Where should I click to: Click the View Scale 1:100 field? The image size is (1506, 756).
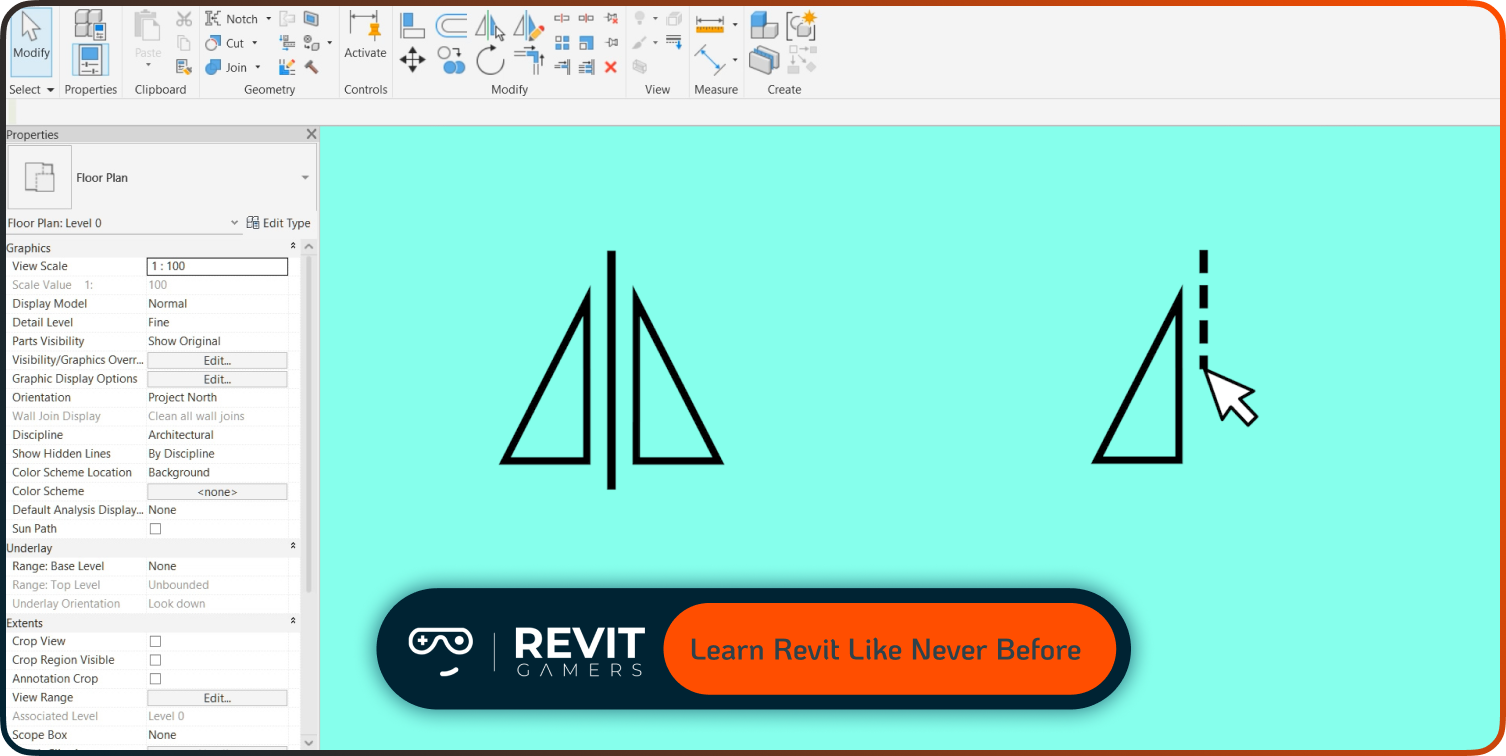coord(217,266)
